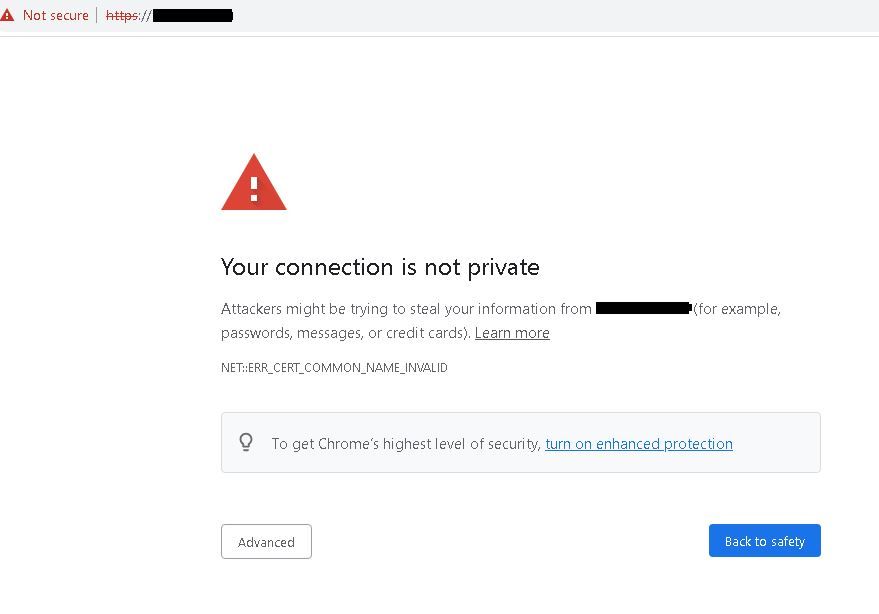Click the "passwords, messages, or credit cards" text
Viewport: 879px width, 614px height.
(344, 333)
